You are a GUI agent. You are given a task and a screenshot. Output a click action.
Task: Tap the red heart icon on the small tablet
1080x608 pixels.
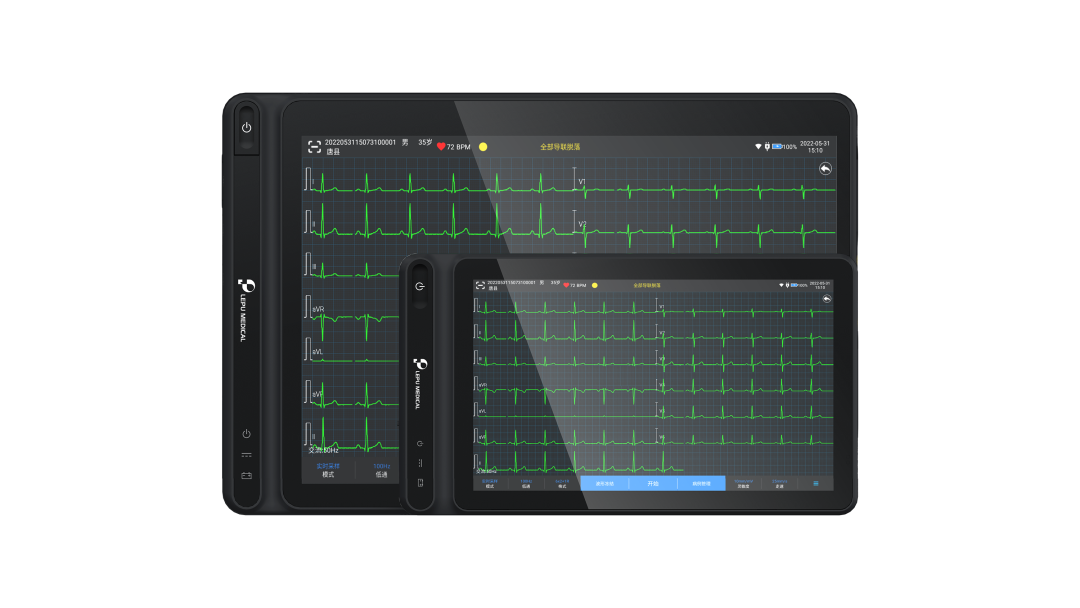[566, 285]
